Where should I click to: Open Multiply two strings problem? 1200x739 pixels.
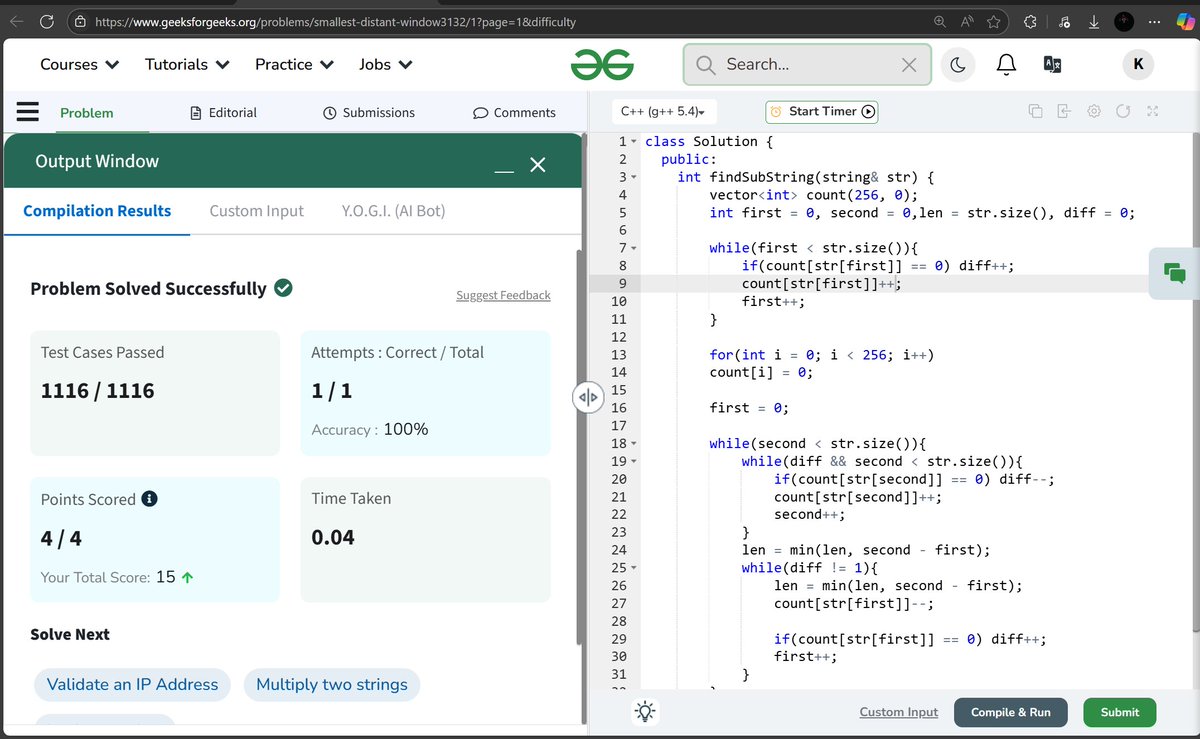332,685
